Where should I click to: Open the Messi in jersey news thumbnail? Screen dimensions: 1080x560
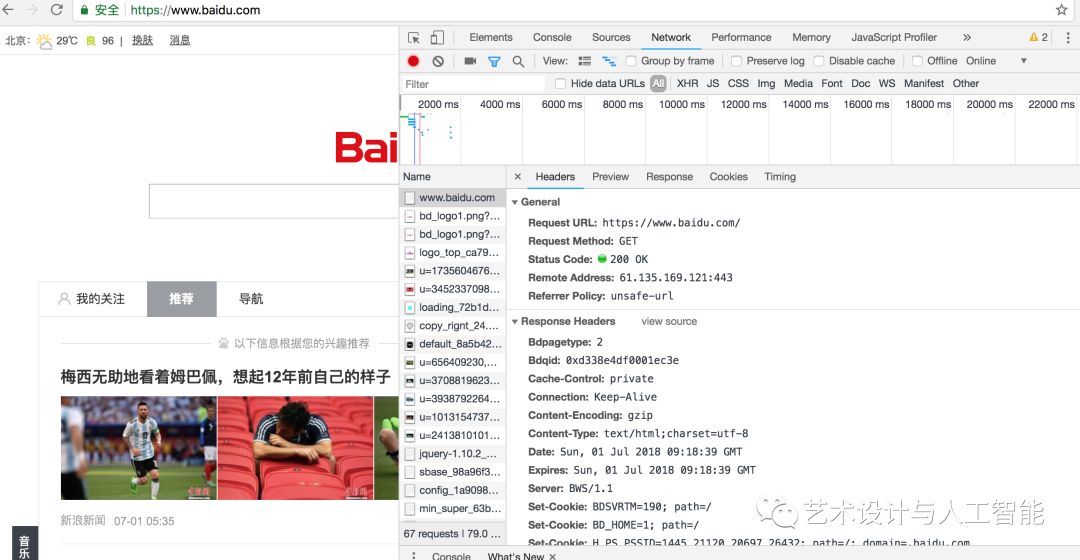click(x=138, y=448)
